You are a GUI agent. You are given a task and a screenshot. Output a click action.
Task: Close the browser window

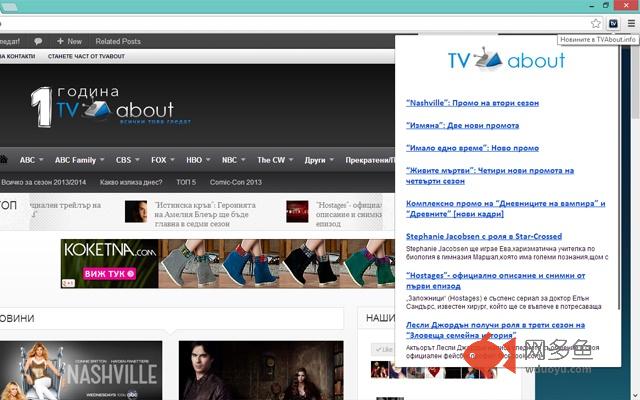point(627,6)
